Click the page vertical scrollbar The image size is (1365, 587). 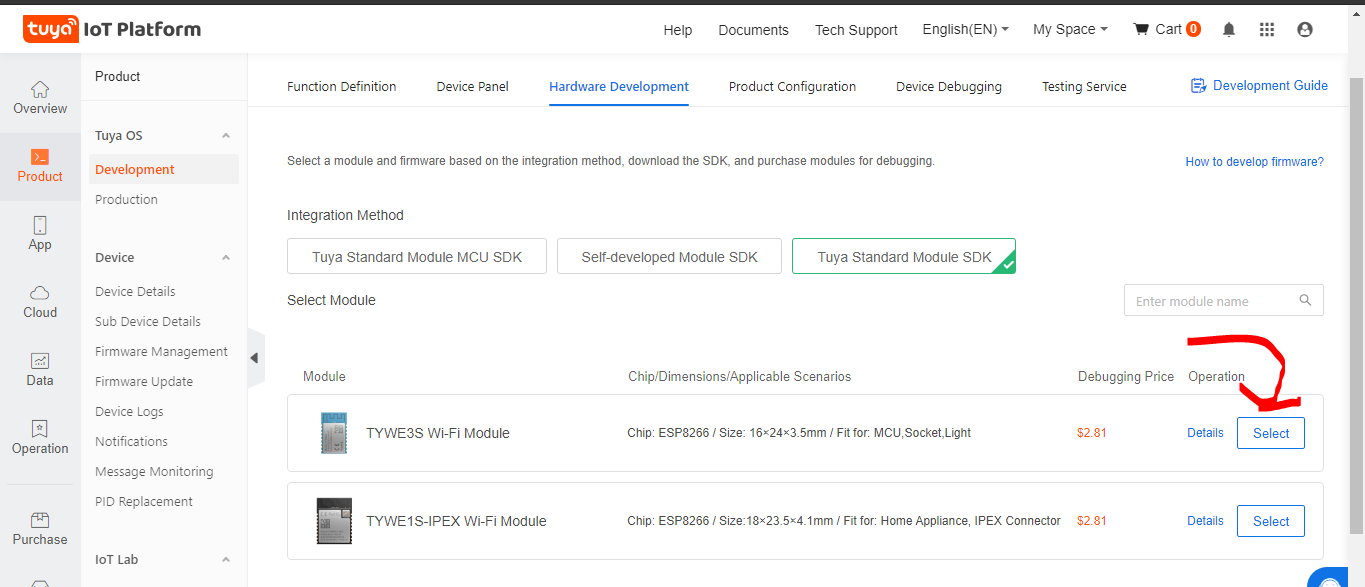coord(1356,300)
